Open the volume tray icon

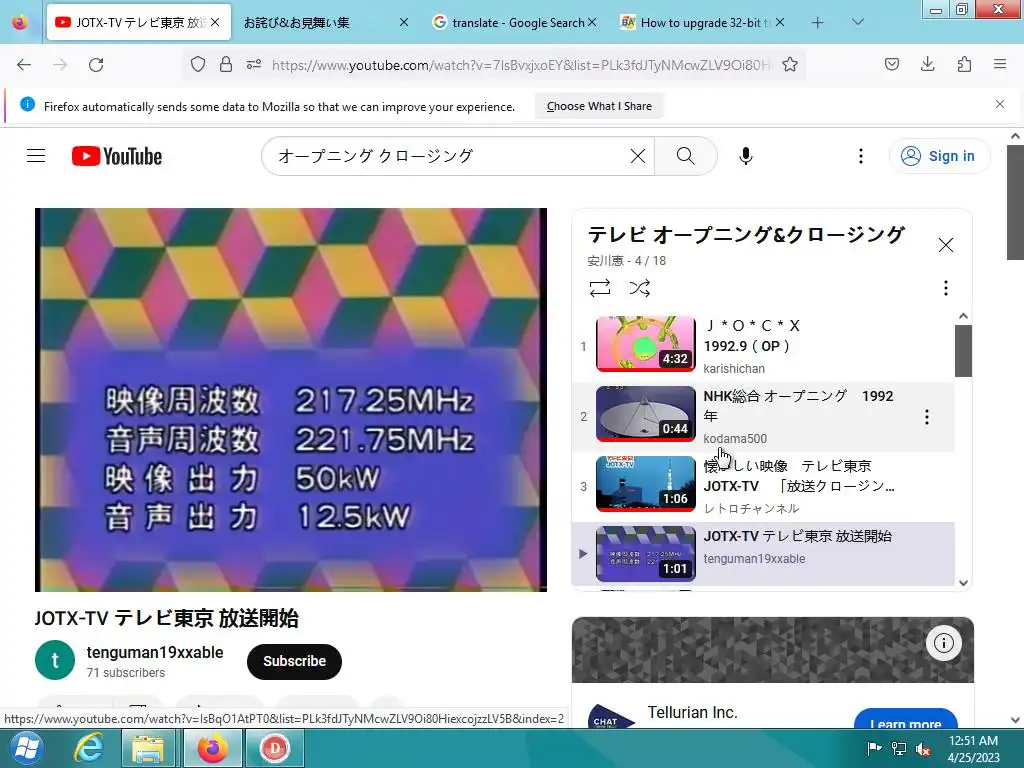[923, 749]
